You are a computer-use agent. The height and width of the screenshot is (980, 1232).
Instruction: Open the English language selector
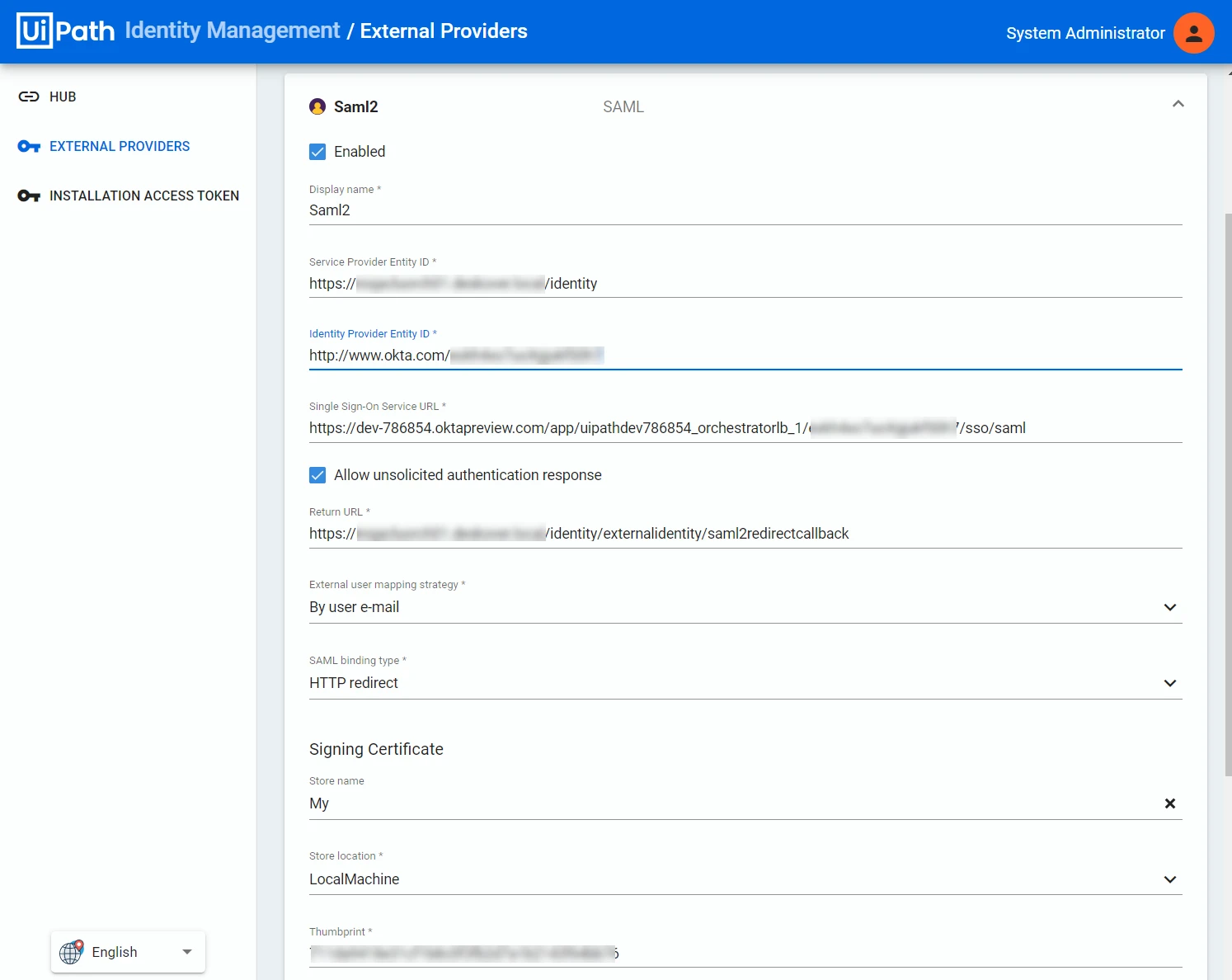click(128, 952)
